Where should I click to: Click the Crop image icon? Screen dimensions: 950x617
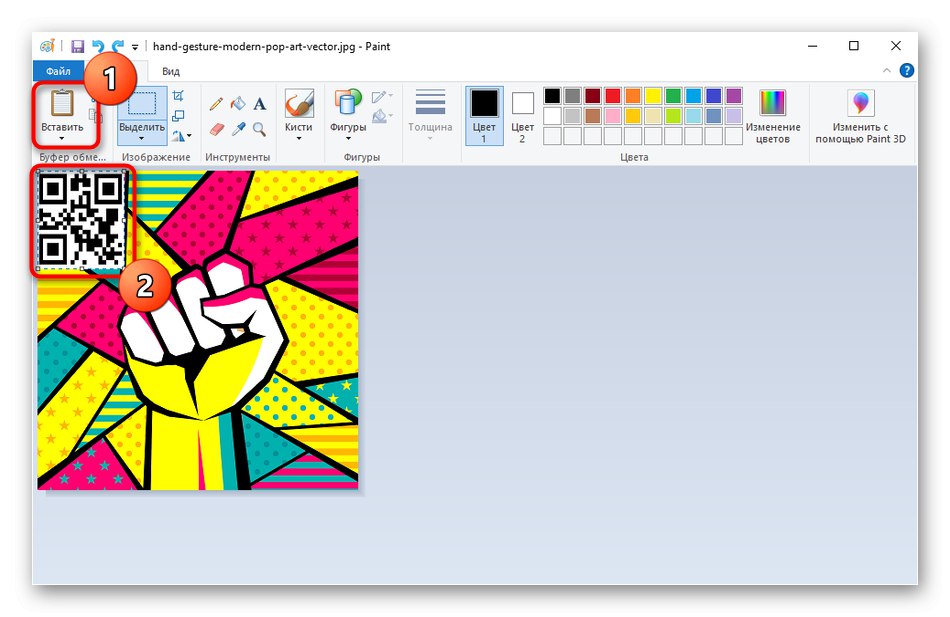(x=178, y=95)
